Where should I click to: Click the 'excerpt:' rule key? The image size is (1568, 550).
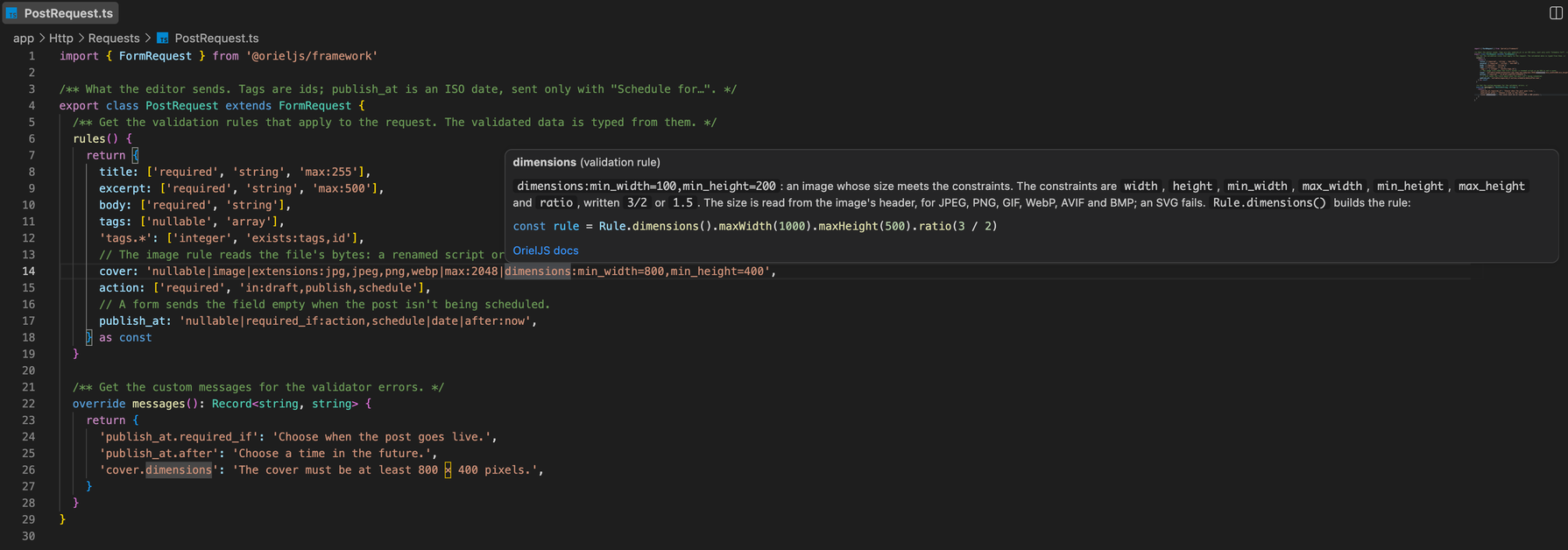click(125, 188)
